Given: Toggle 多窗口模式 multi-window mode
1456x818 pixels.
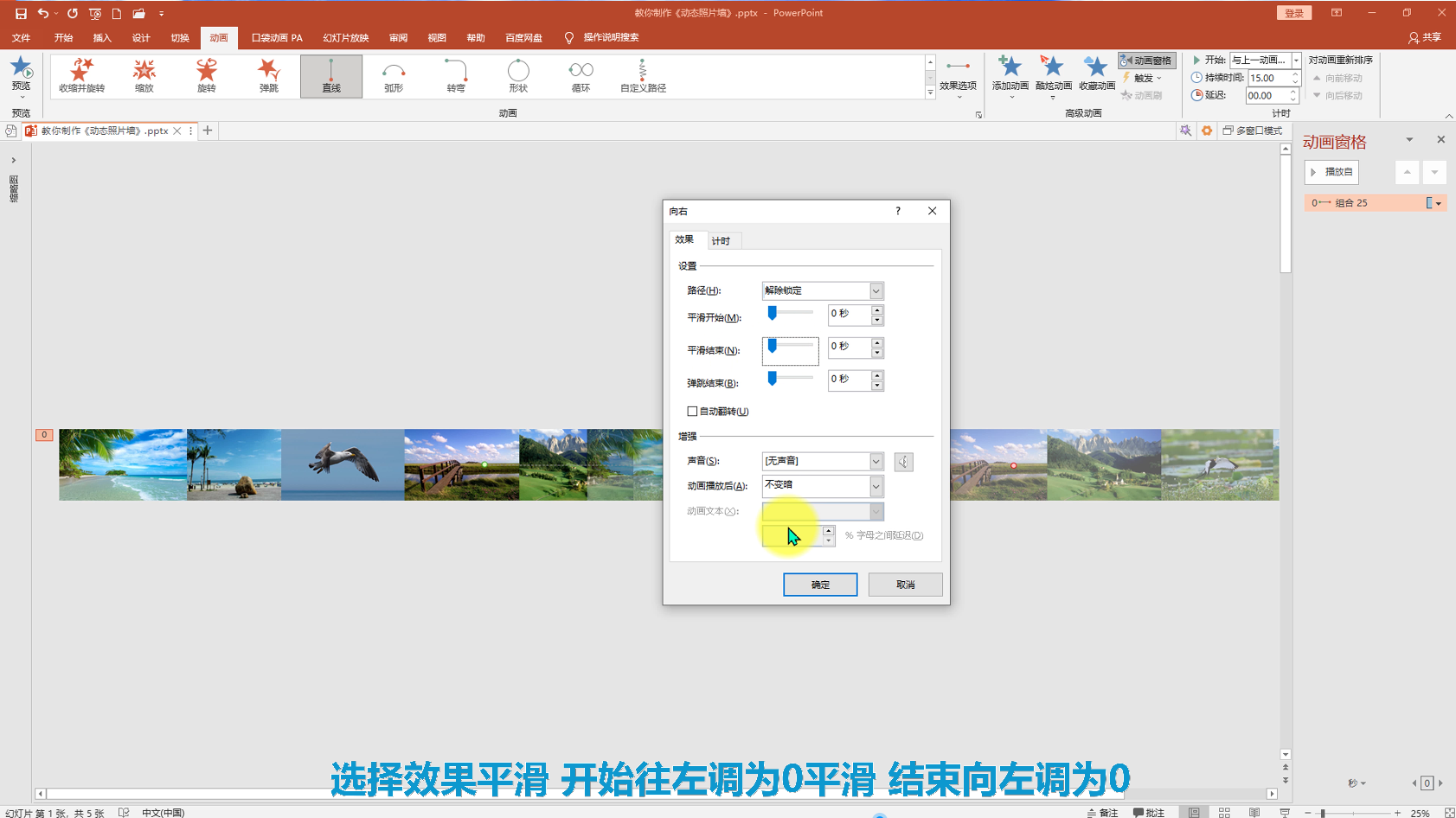Looking at the screenshot, I should pyautogui.click(x=1252, y=131).
